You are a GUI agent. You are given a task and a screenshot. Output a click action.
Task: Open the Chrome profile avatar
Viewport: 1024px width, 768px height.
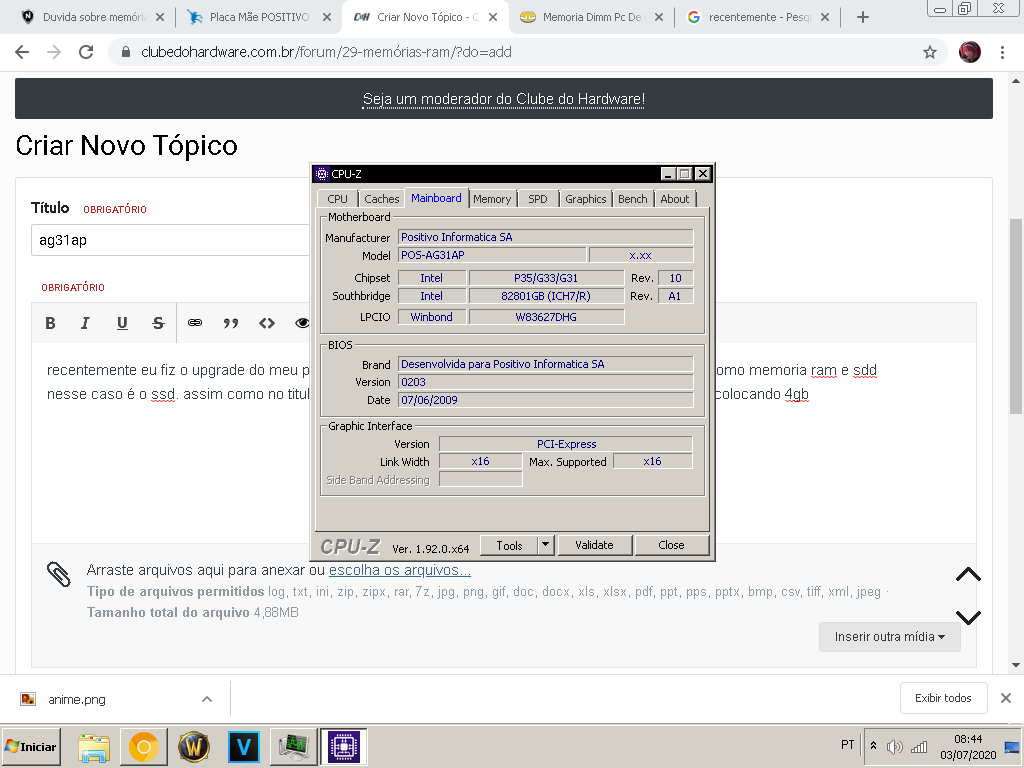click(x=970, y=52)
